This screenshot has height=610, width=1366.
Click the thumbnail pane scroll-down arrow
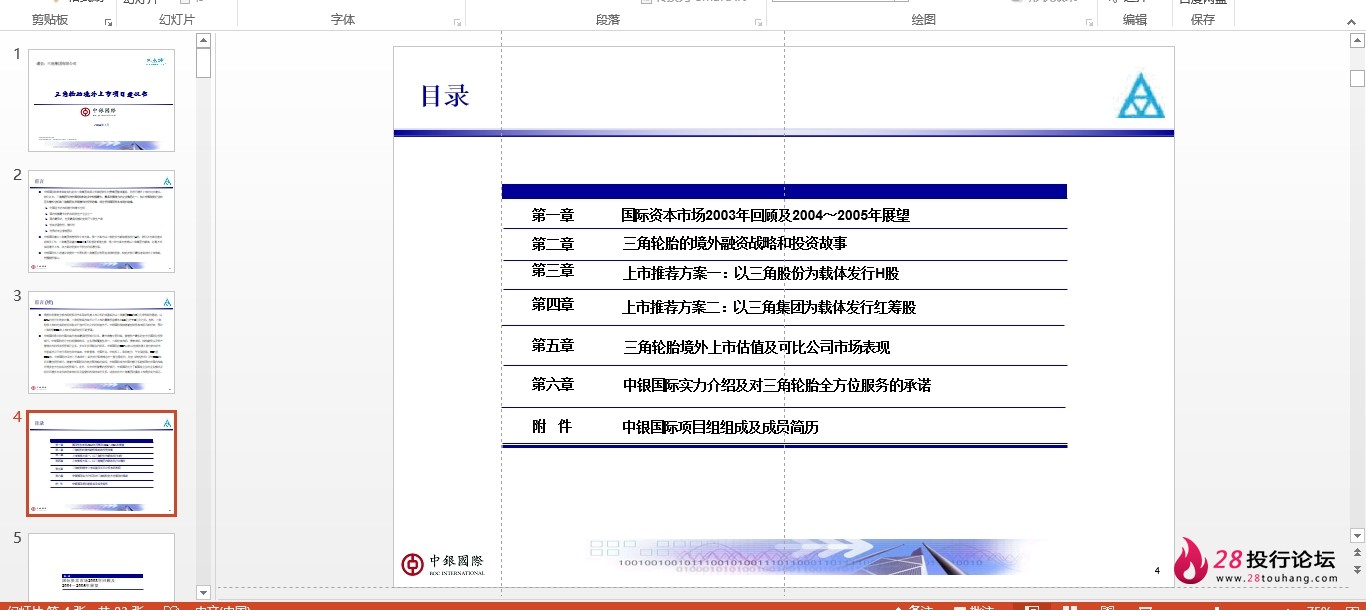coord(204,592)
